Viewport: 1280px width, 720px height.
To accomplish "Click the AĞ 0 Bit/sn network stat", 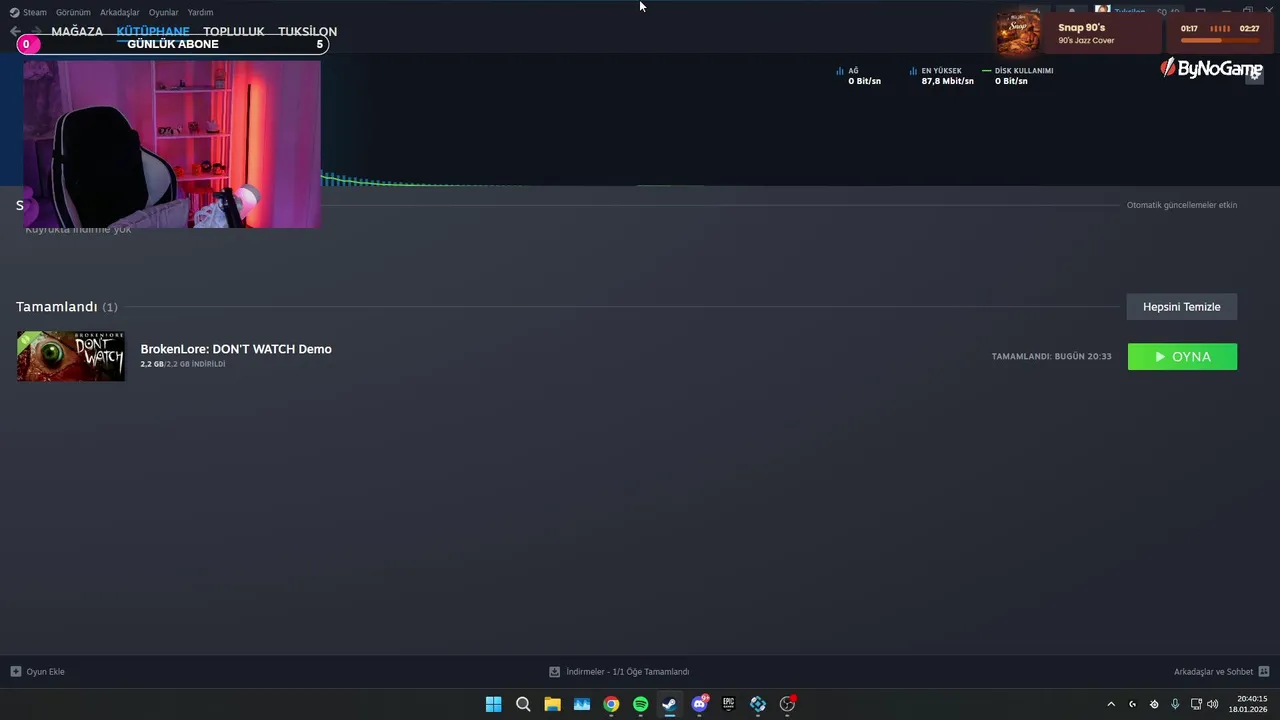I will (x=859, y=76).
